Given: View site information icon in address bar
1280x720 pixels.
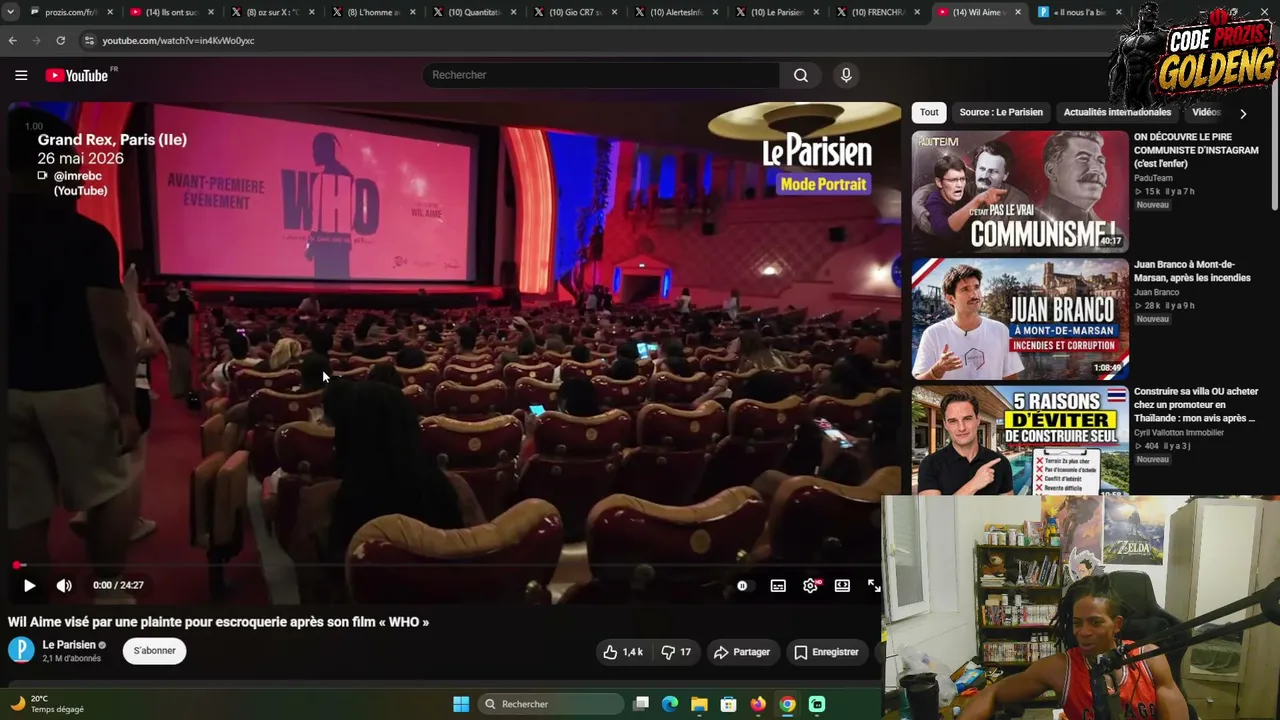Looking at the screenshot, I should (x=89, y=40).
